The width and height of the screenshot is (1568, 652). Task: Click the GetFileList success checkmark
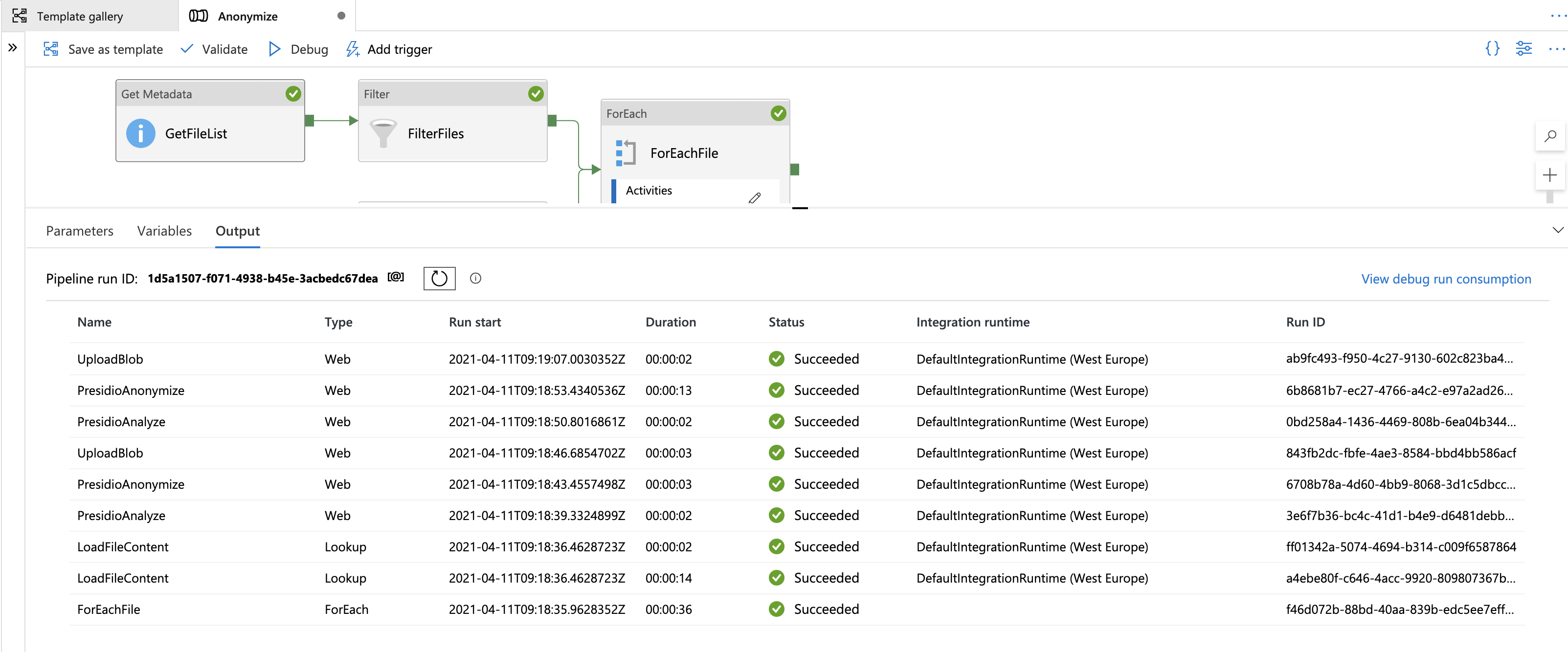point(293,94)
